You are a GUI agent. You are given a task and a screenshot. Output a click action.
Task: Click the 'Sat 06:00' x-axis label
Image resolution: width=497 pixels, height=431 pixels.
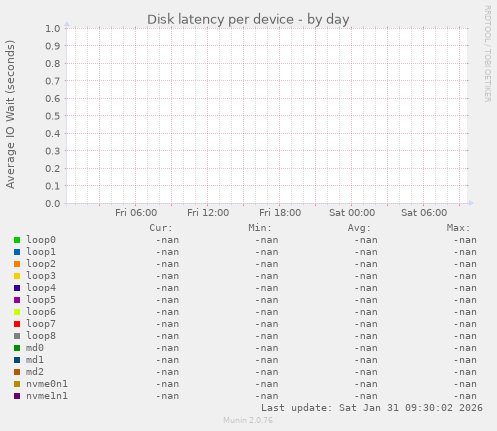coord(424,213)
